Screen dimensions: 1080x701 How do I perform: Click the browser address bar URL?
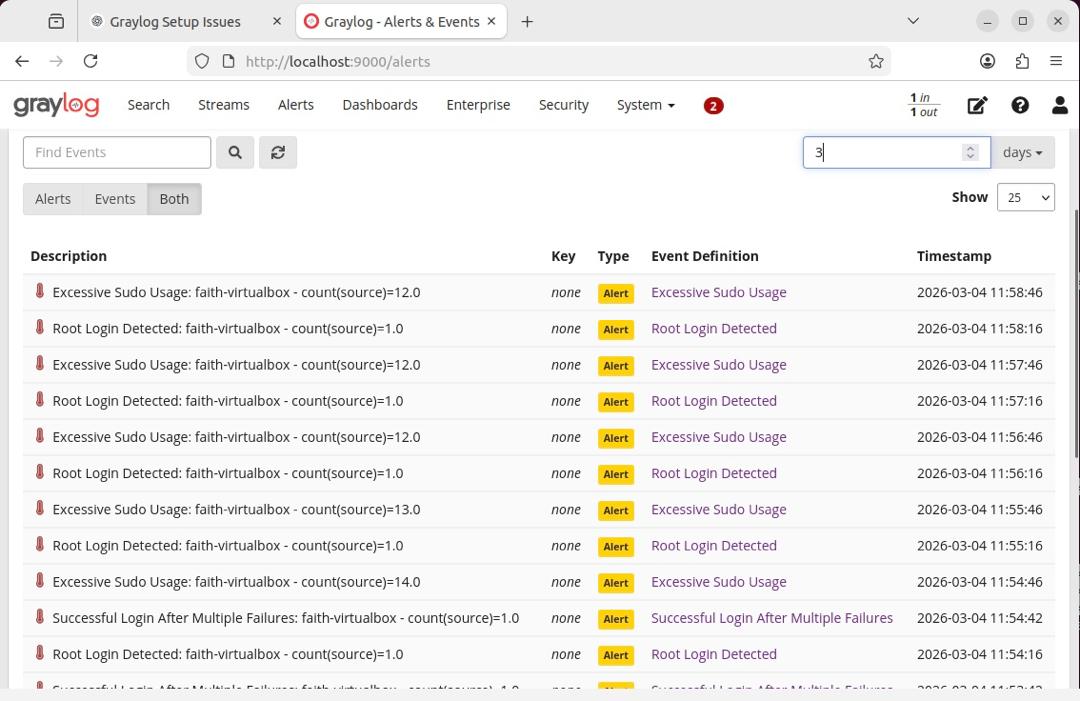pos(338,62)
